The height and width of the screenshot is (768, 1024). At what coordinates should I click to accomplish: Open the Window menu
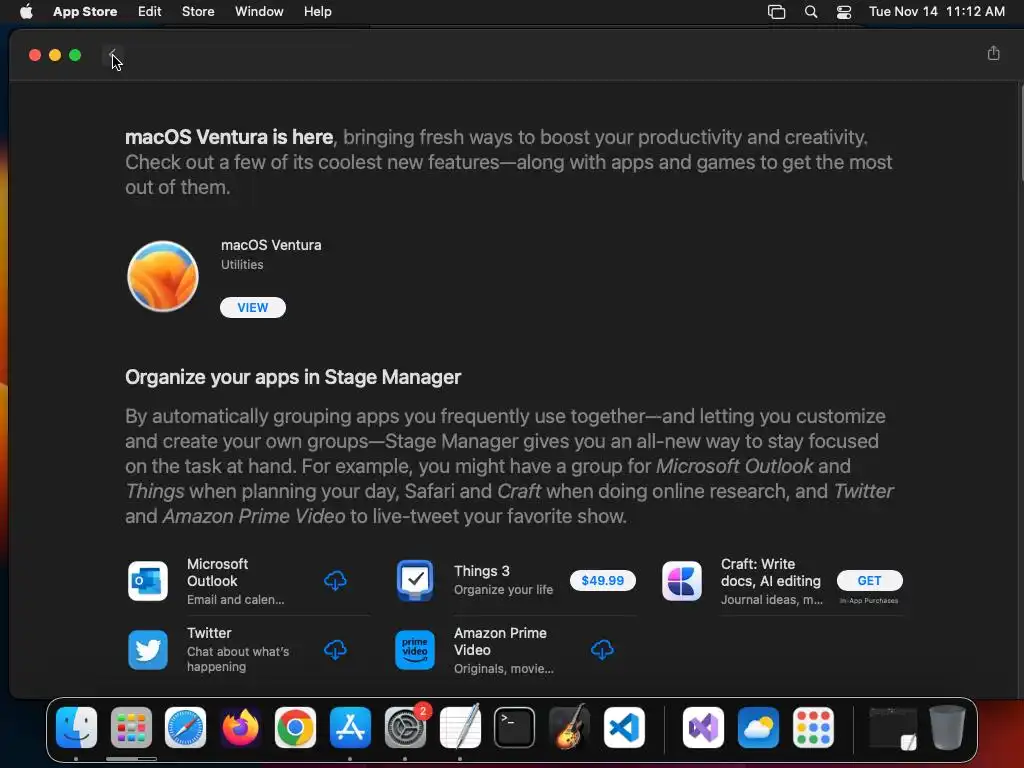coord(259,11)
